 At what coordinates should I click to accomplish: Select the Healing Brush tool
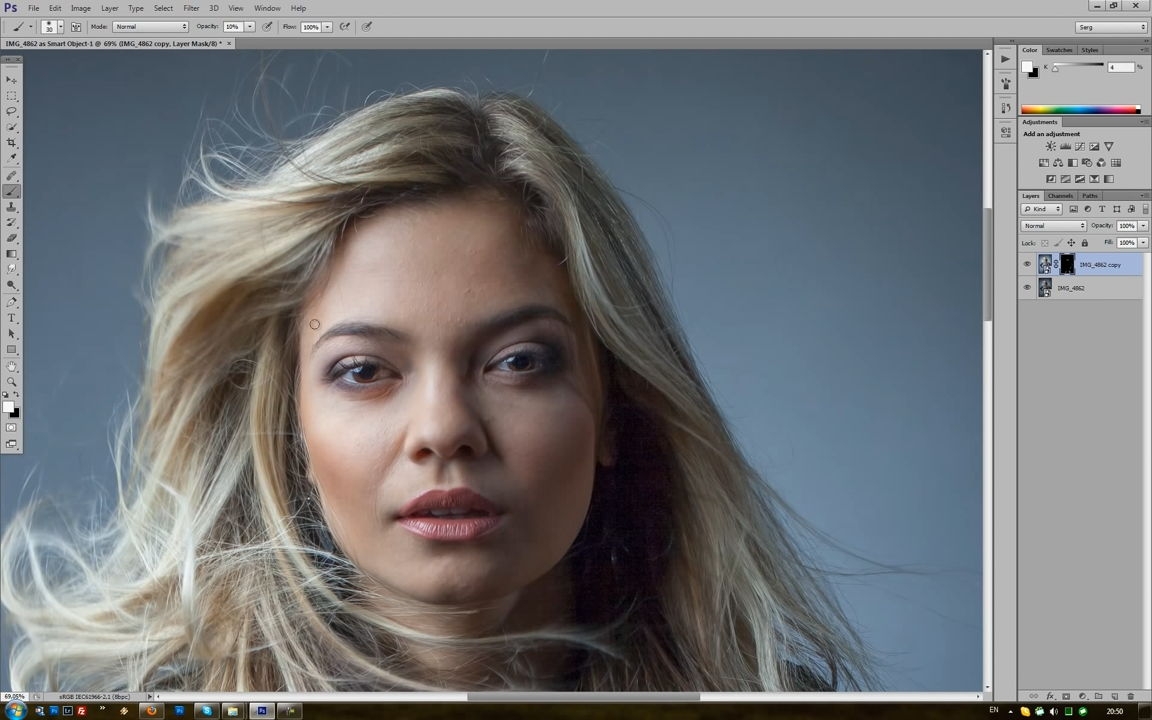[x=12, y=176]
